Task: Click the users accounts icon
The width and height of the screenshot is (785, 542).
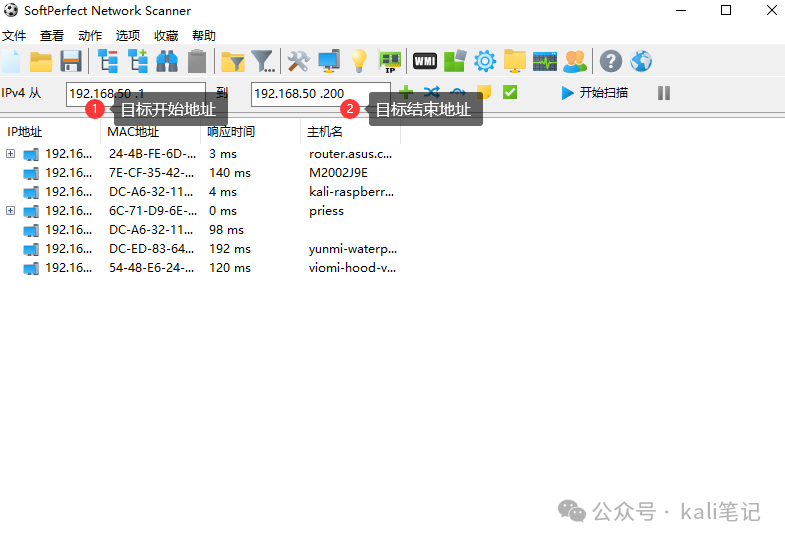Action: [575, 62]
